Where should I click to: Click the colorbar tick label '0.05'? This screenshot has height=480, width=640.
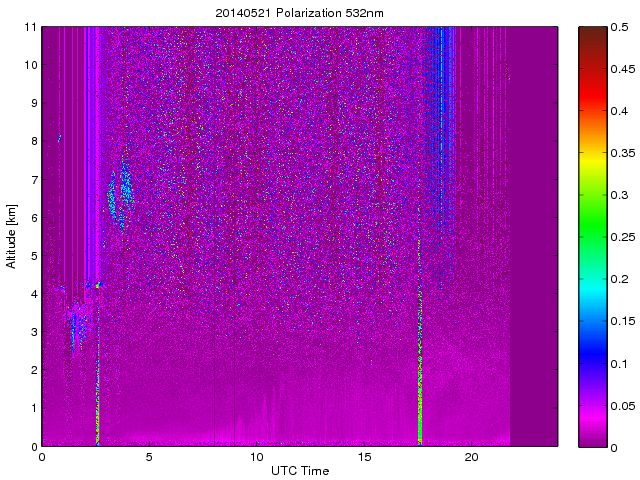pyautogui.click(x=623, y=406)
